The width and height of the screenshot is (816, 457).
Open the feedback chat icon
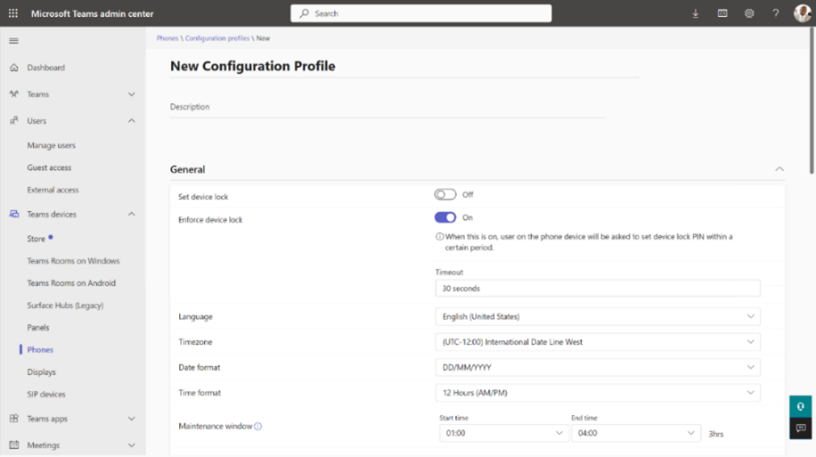(x=800, y=428)
